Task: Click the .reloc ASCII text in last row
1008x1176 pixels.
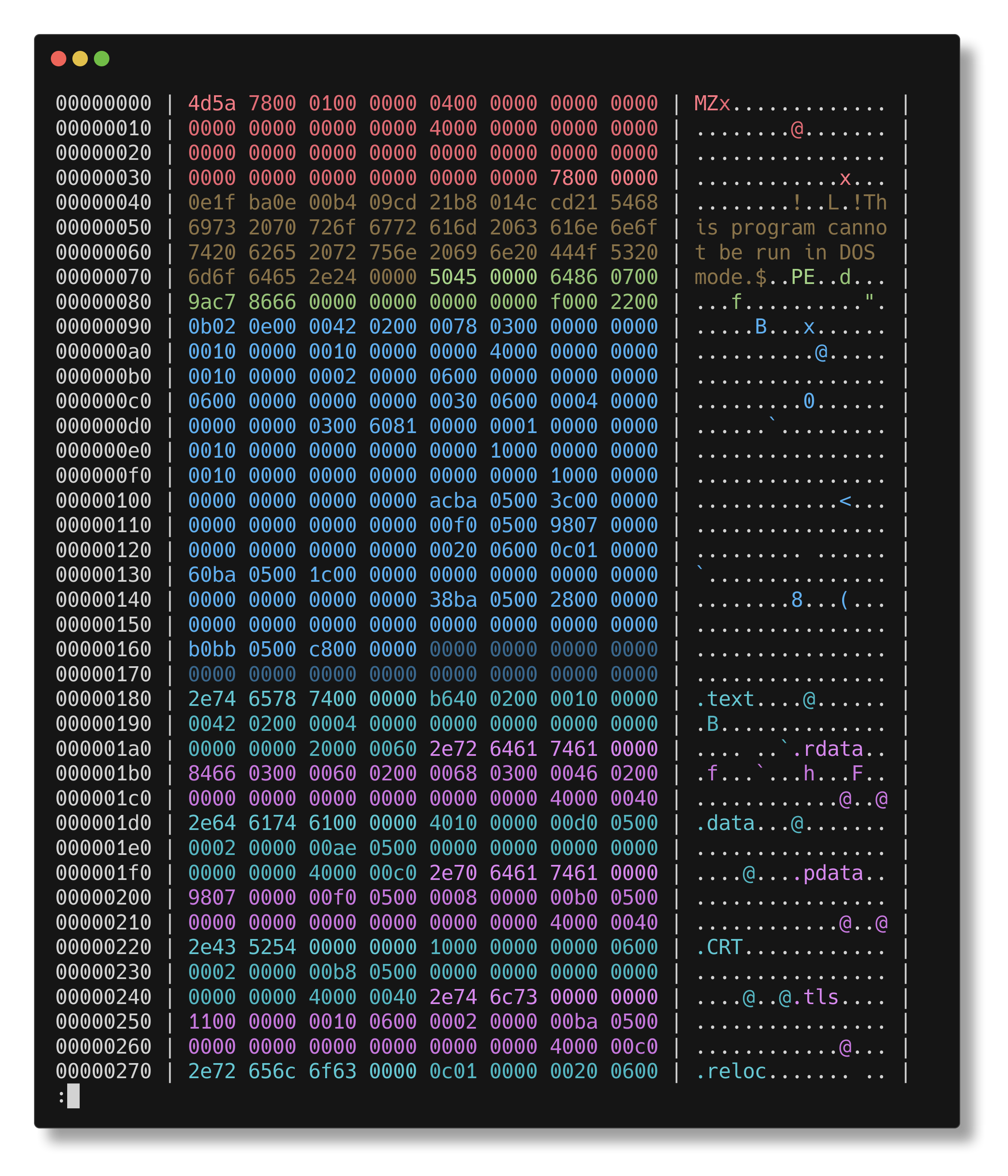Action: [731, 1072]
